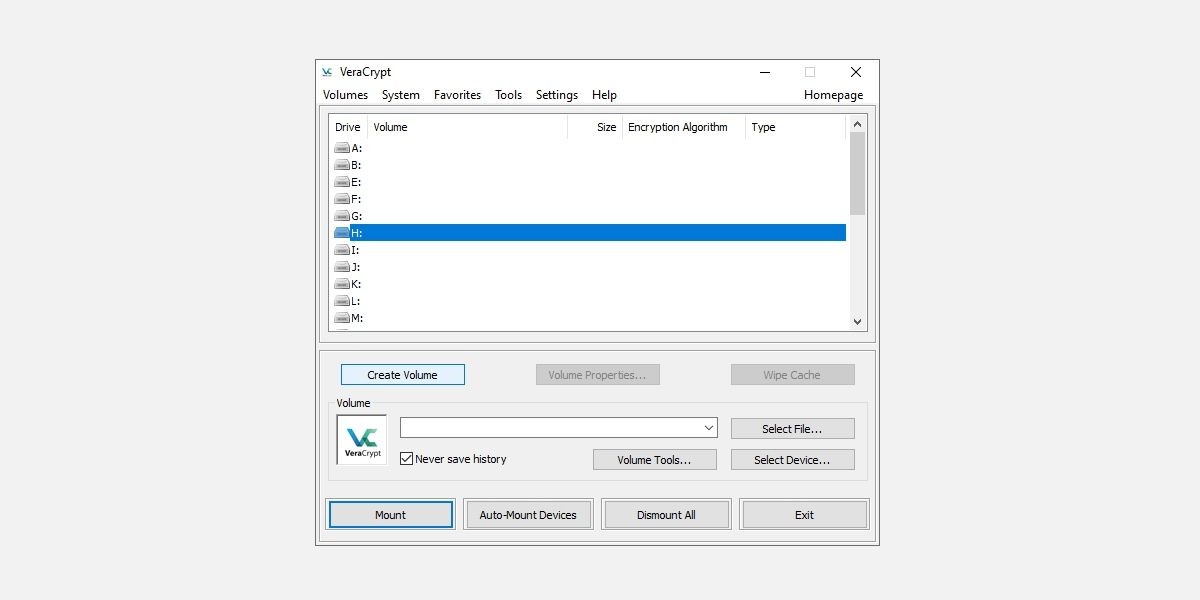Screen dimensions: 1200x600
Task: Click the drive icon for K:
Action: (342, 284)
